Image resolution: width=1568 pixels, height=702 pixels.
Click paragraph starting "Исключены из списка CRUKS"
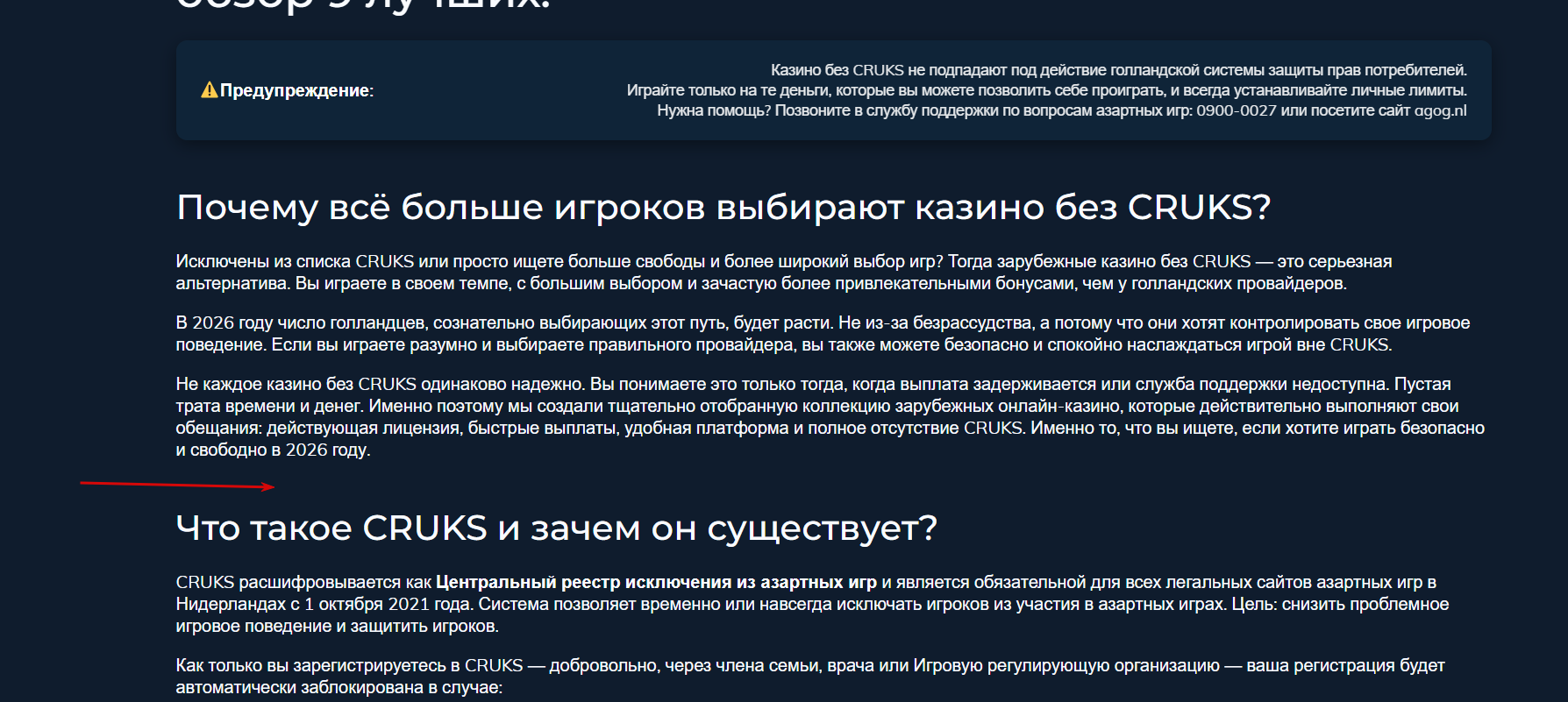784,273
